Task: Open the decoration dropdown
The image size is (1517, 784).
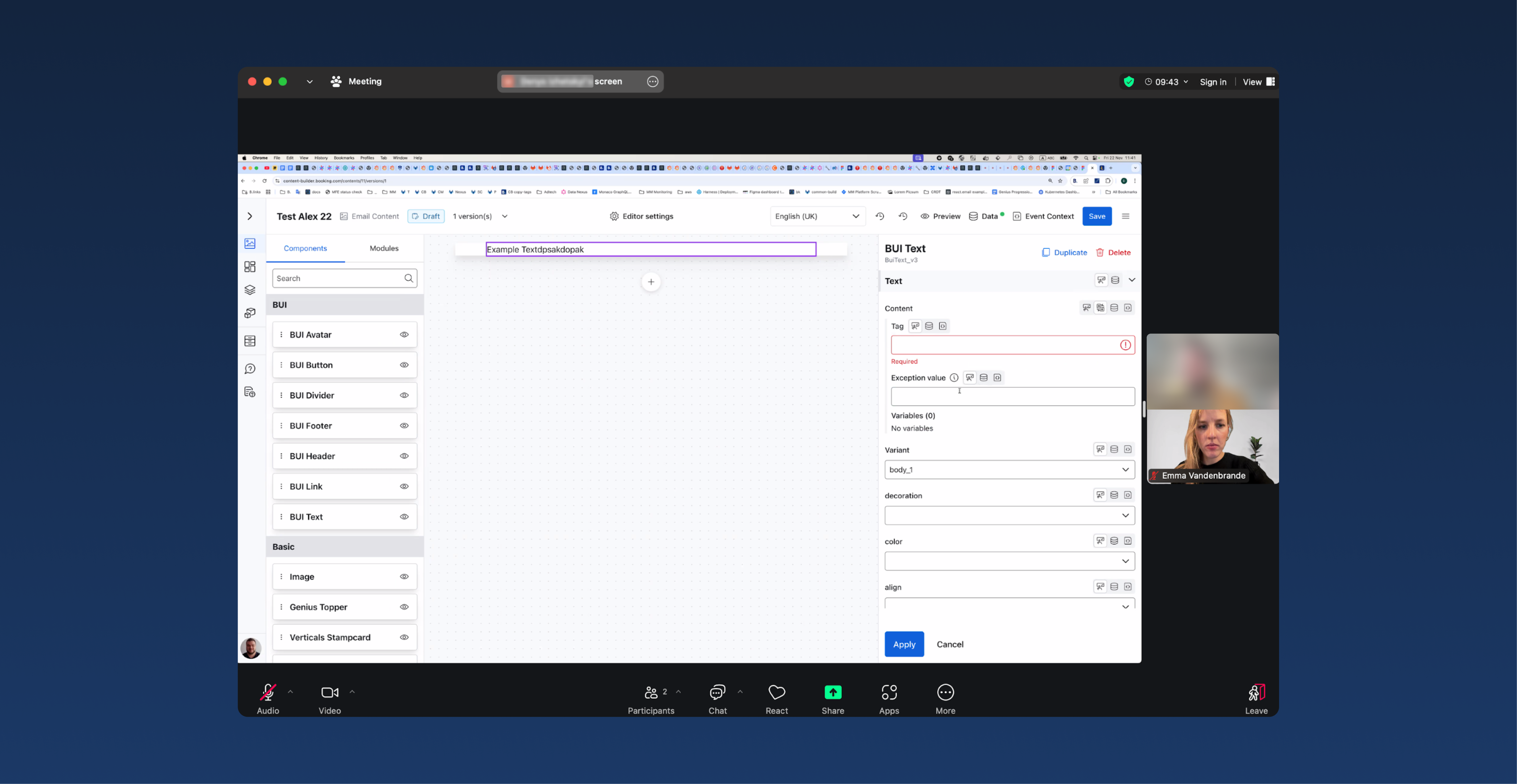Action: click(1009, 515)
